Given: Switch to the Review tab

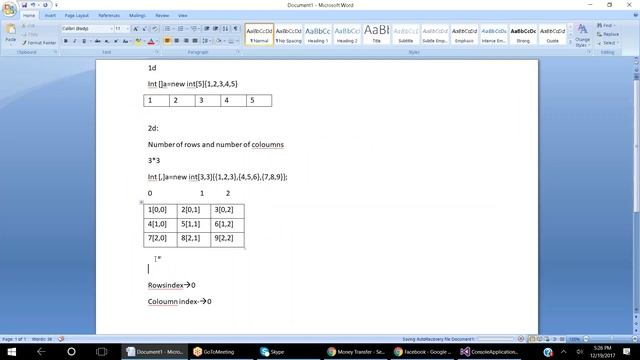Looking at the screenshot, I should pyautogui.click(x=162, y=16).
